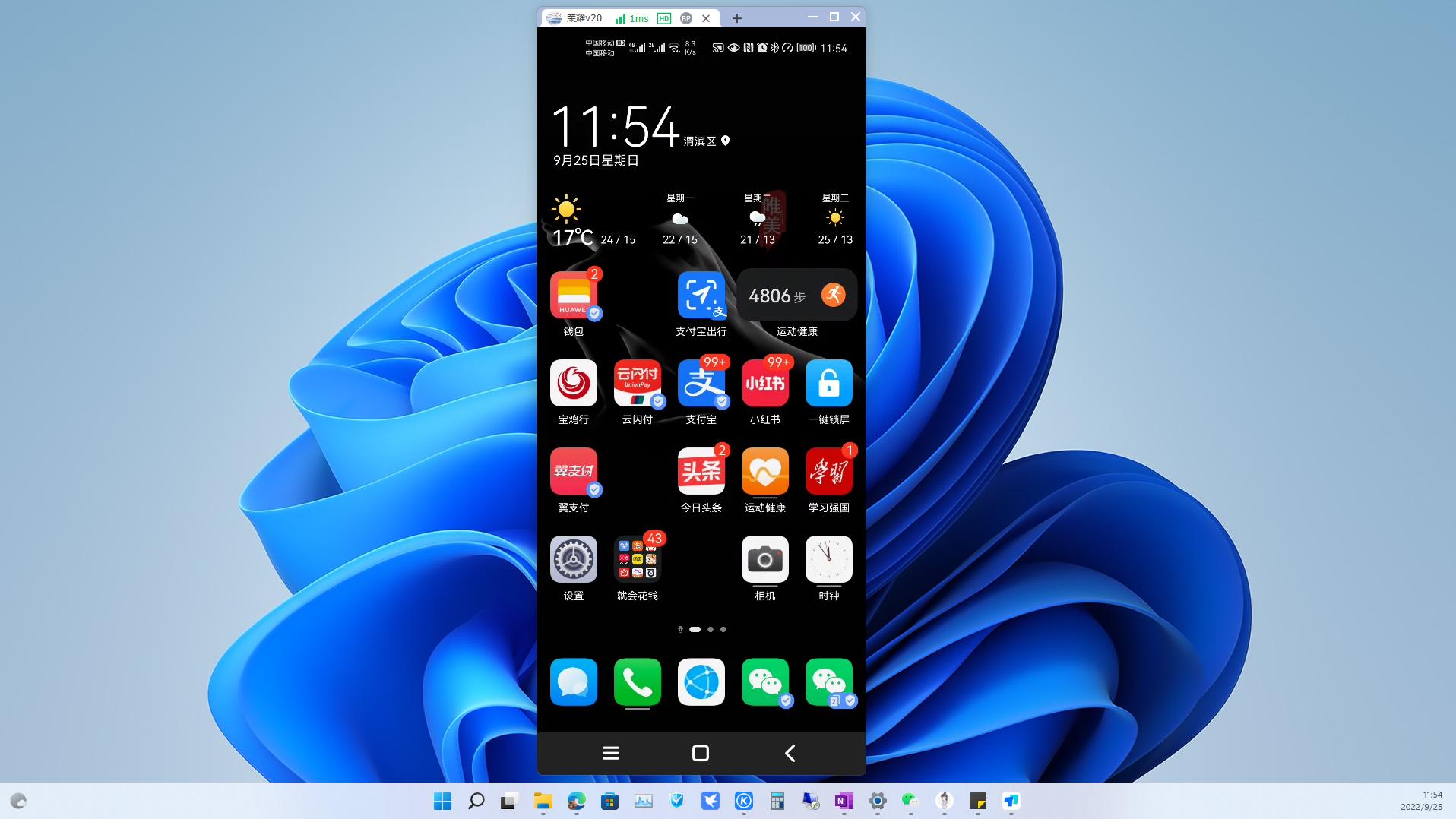The width and height of the screenshot is (1456, 819).
Task: Open the performance graph app on taskbar
Action: 644,801
